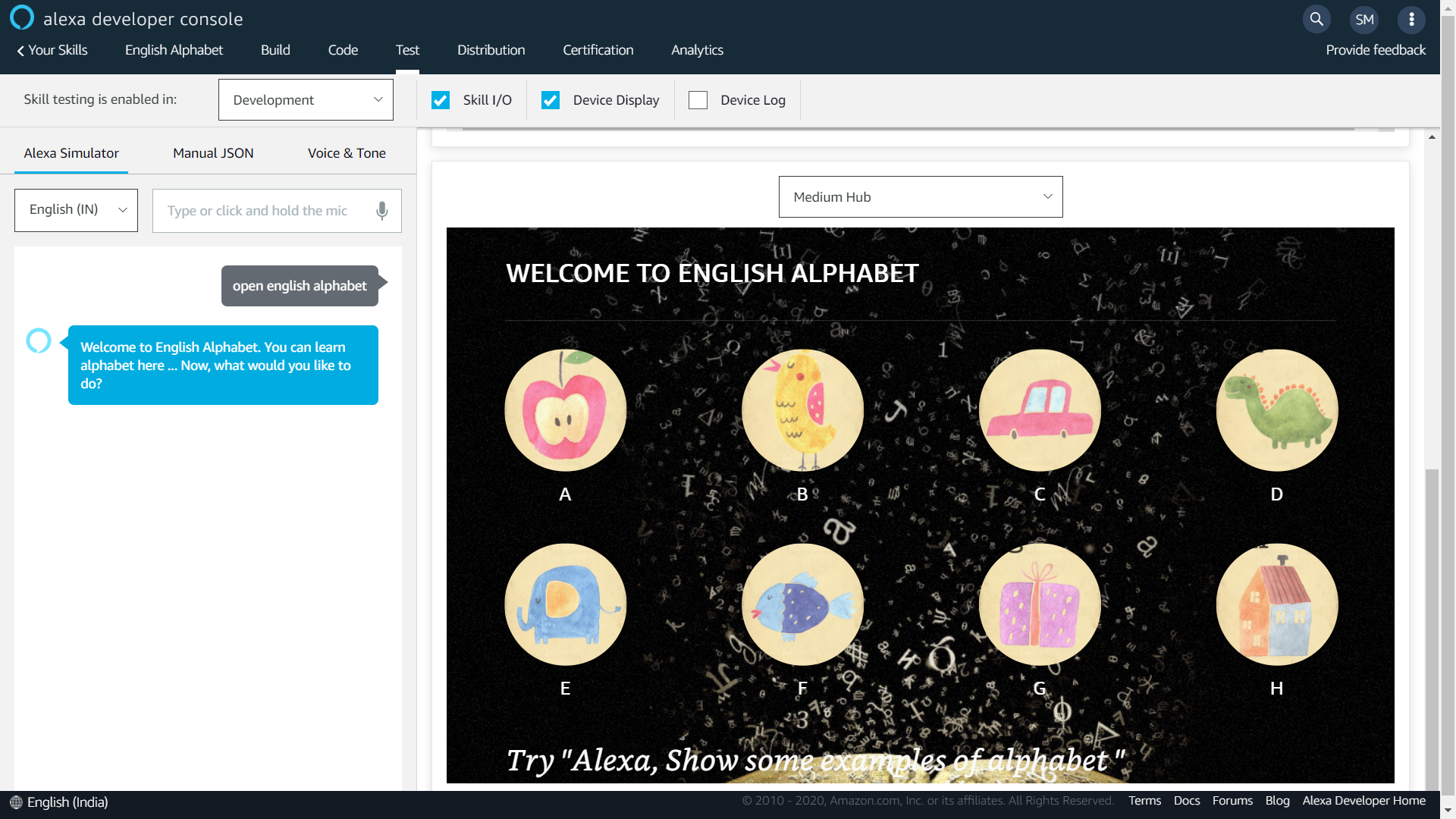Click the utterance text input field
Viewport: 1456px width, 819px height.
pyautogui.click(x=258, y=211)
